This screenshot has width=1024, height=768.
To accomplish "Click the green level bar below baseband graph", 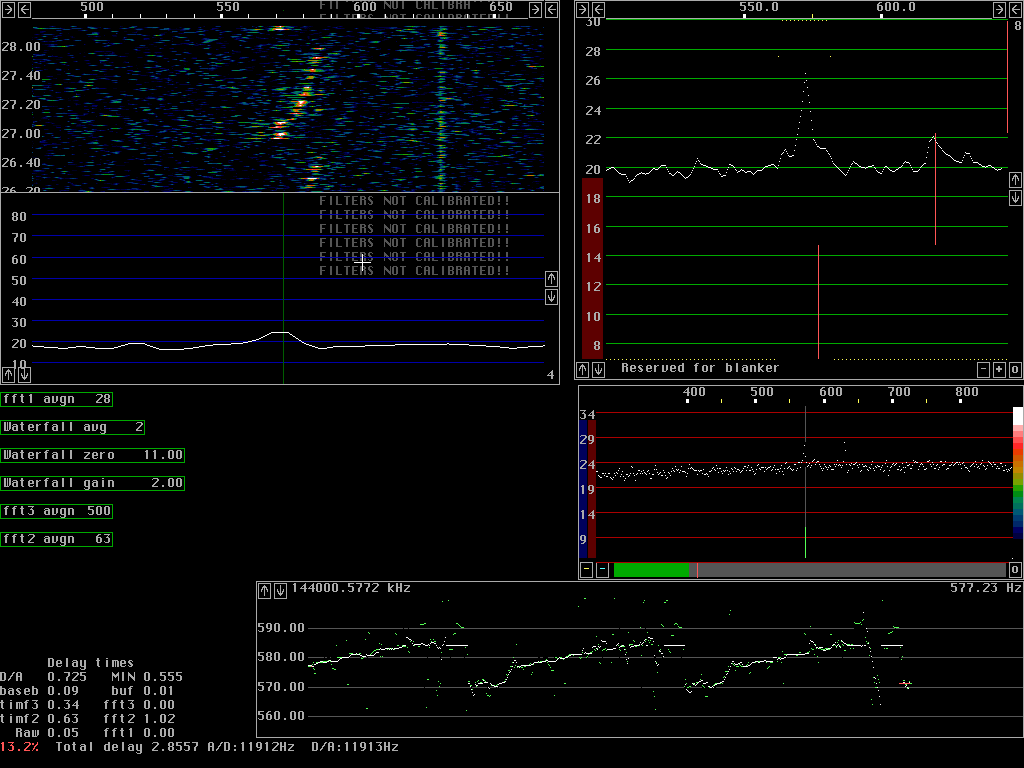I will point(651,570).
